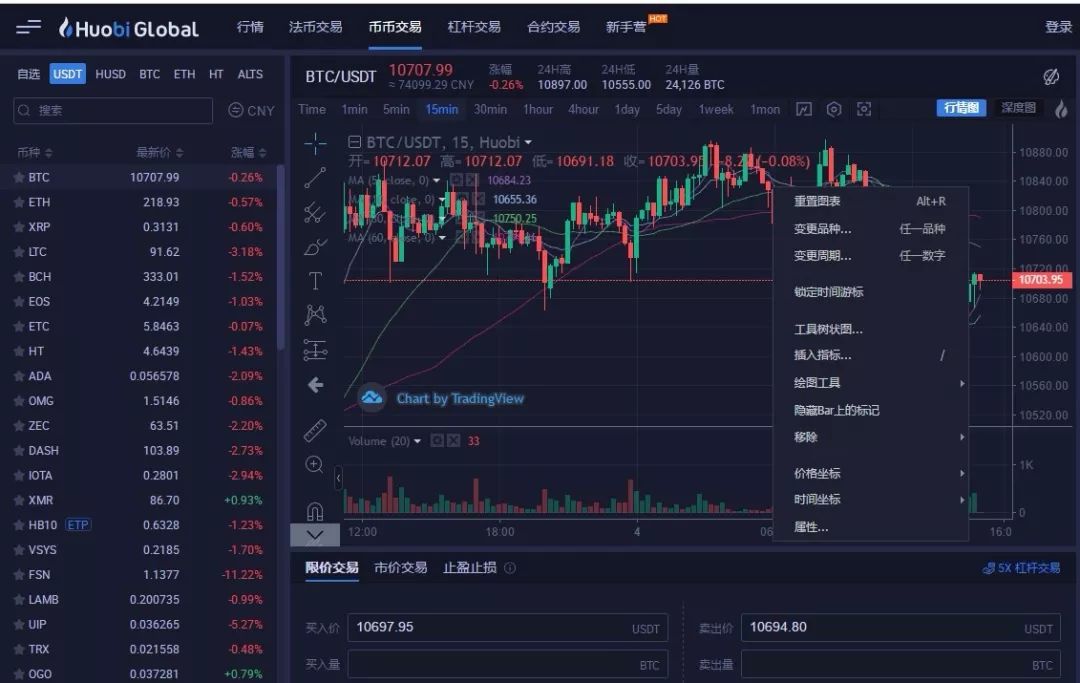
Task: Click the Huobi Global logo
Action: [128, 28]
